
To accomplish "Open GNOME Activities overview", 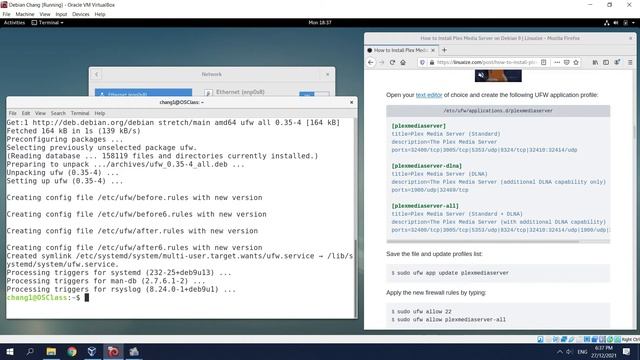I will click(14, 23).
